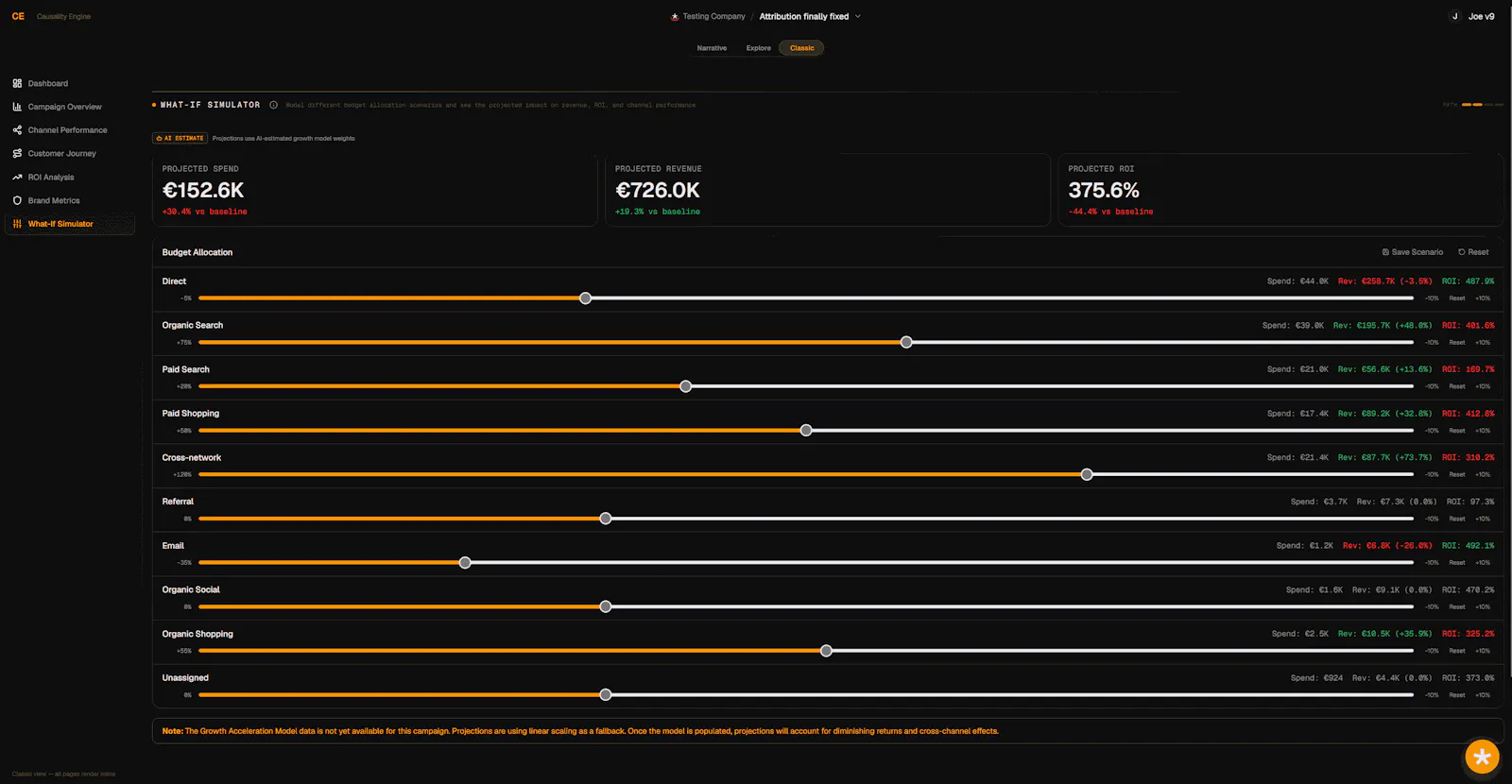This screenshot has height=784, width=1512.
Task: Click the Joe v9 user name
Action: tap(1481, 16)
